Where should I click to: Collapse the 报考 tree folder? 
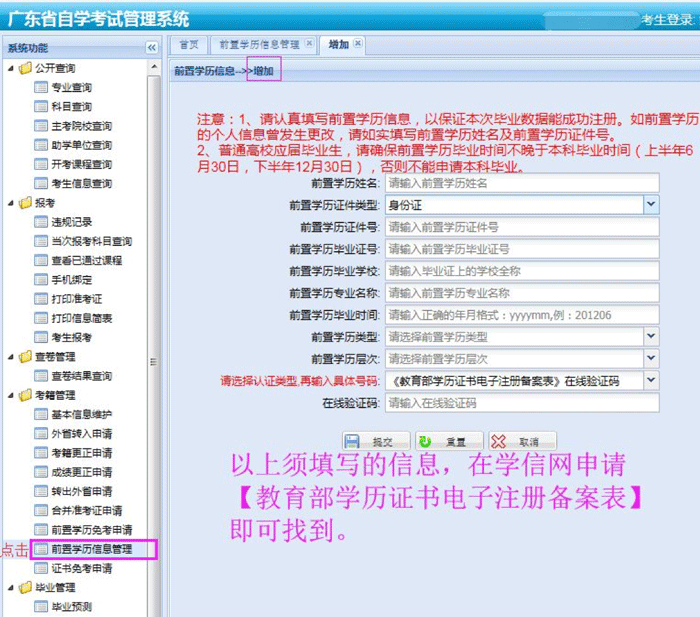click(10, 203)
